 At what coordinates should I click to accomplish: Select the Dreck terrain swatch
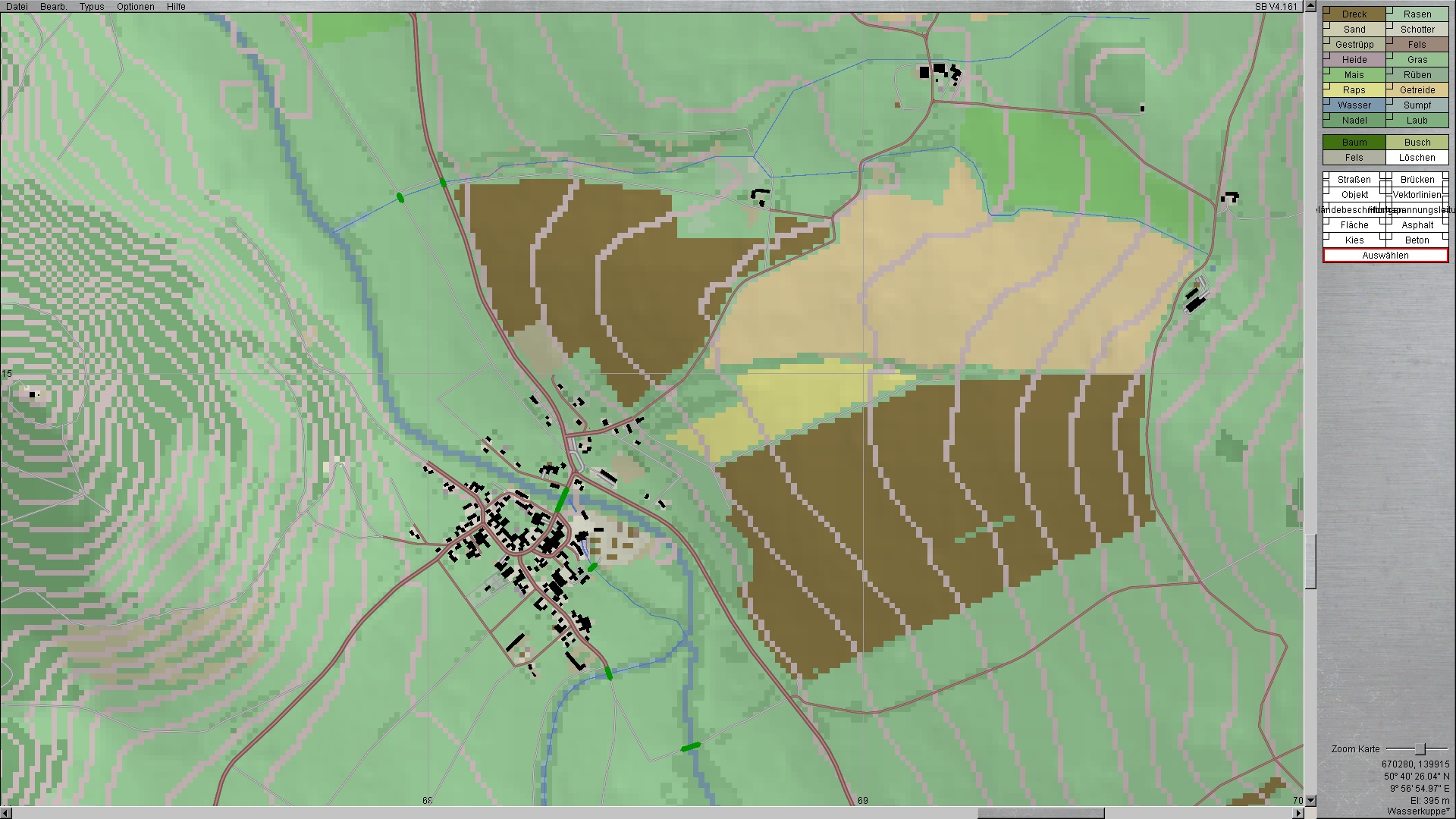pos(1354,14)
